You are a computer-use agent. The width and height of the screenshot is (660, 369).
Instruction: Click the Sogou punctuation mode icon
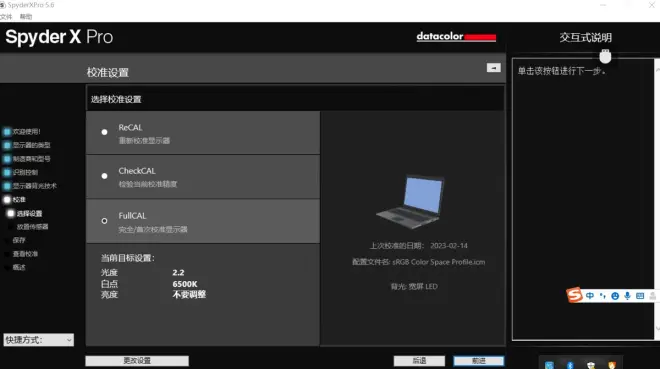(x=602, y=296)
